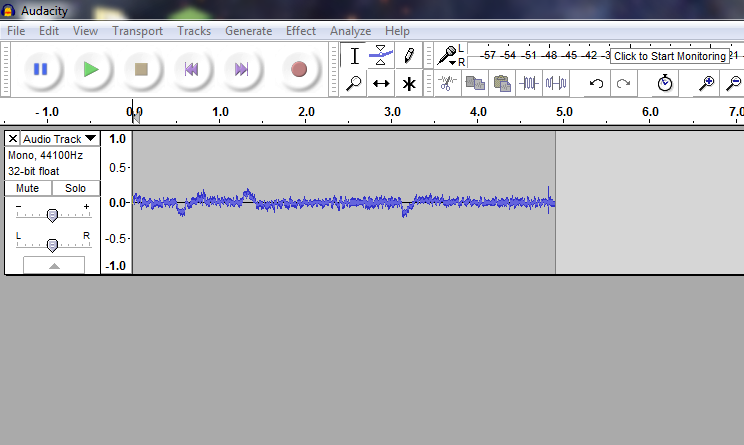Open the Generate menu
Viewport: 744px width, 445px height.
click(x=249, y=31)
